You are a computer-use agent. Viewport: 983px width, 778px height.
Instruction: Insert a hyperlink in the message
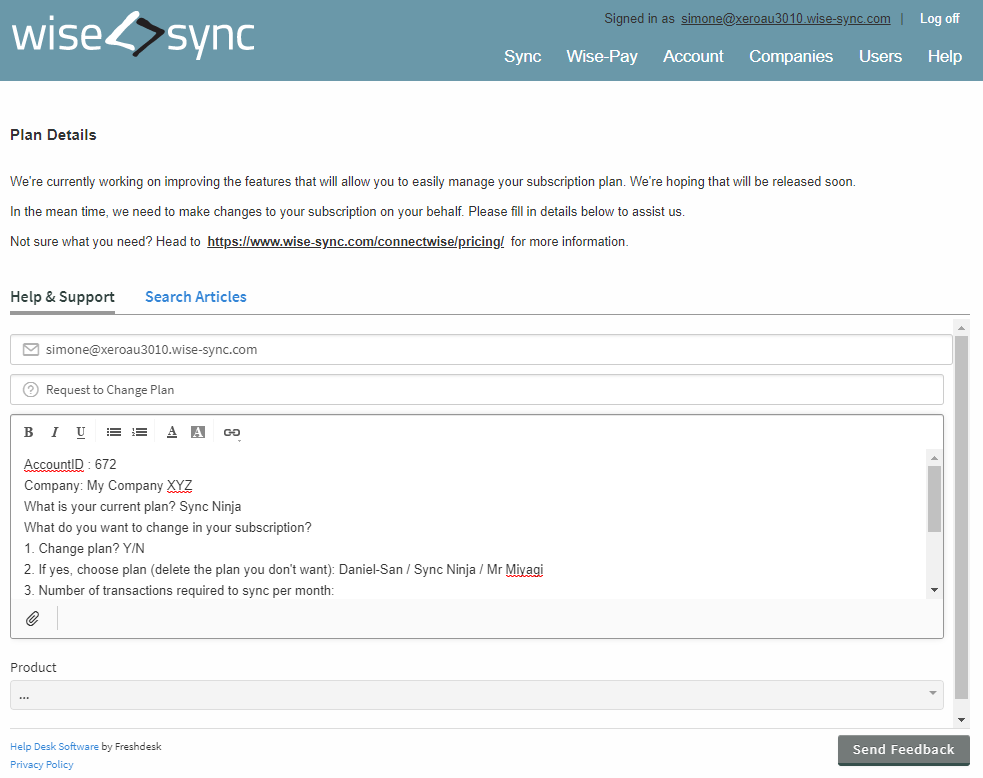232,433
